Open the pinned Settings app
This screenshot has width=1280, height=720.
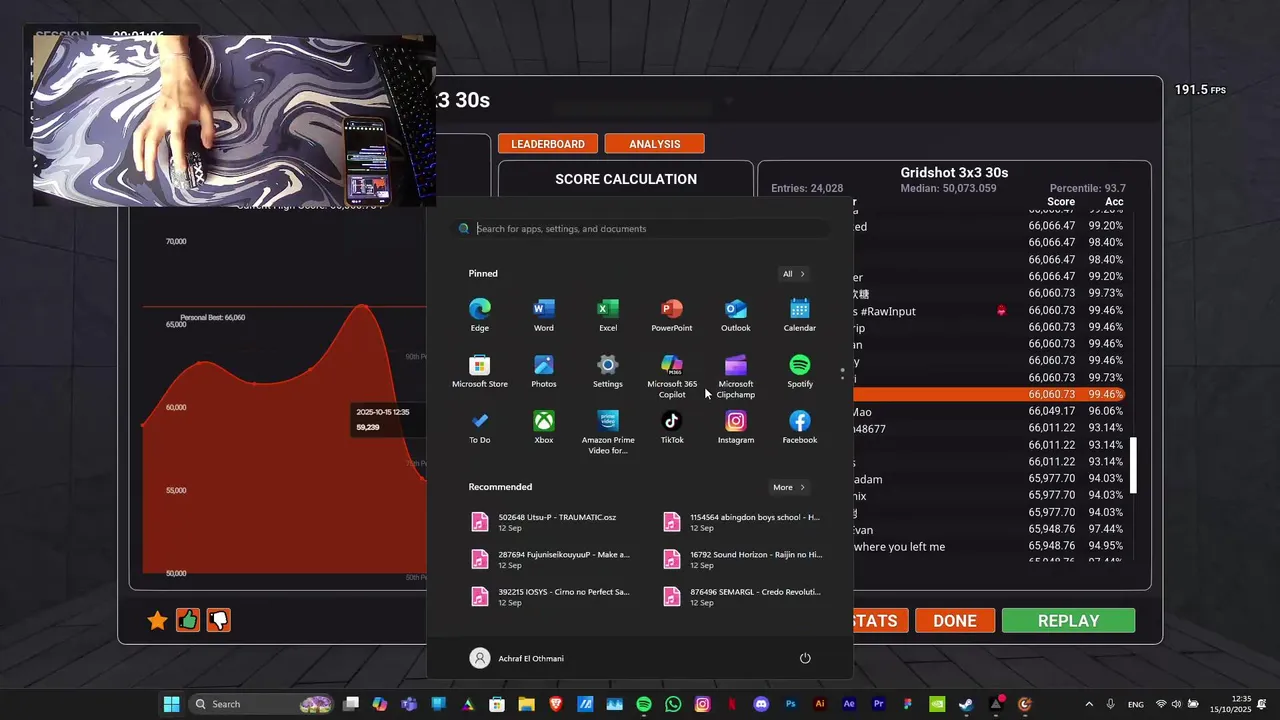[608, 371]
